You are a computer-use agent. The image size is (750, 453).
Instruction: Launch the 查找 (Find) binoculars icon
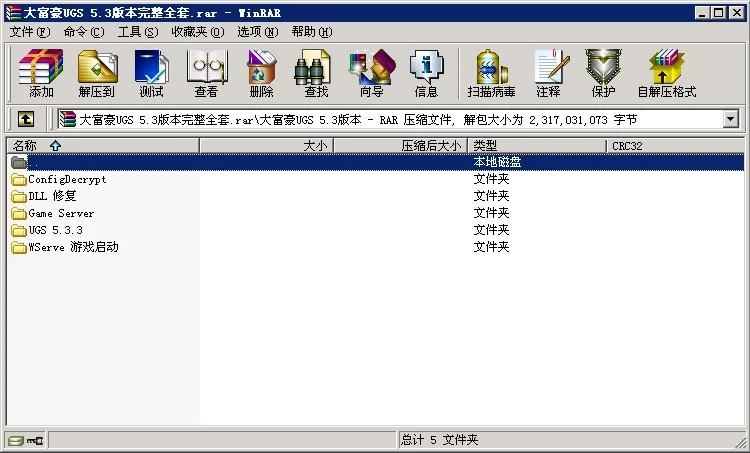[x=316, y=73]
